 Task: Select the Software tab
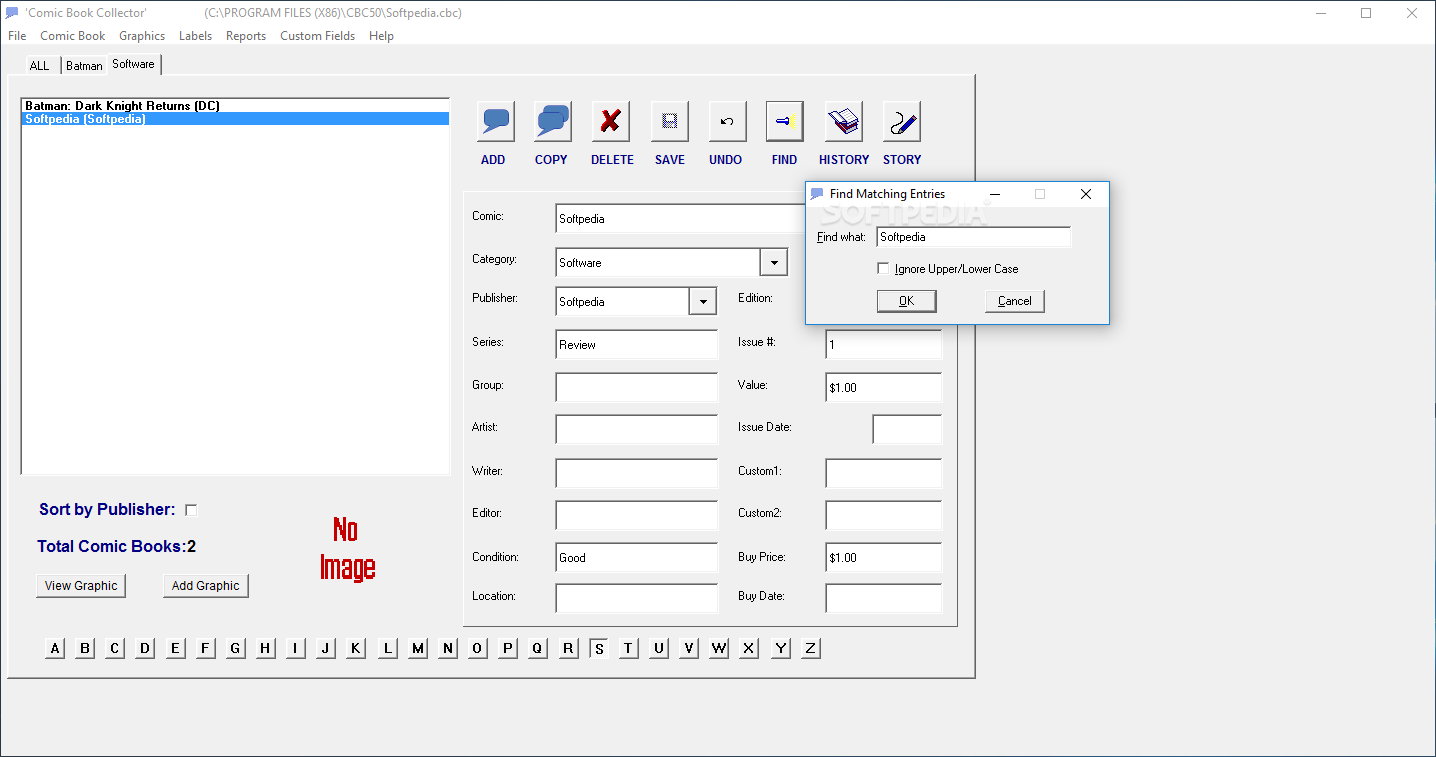(x=134, y=64)
